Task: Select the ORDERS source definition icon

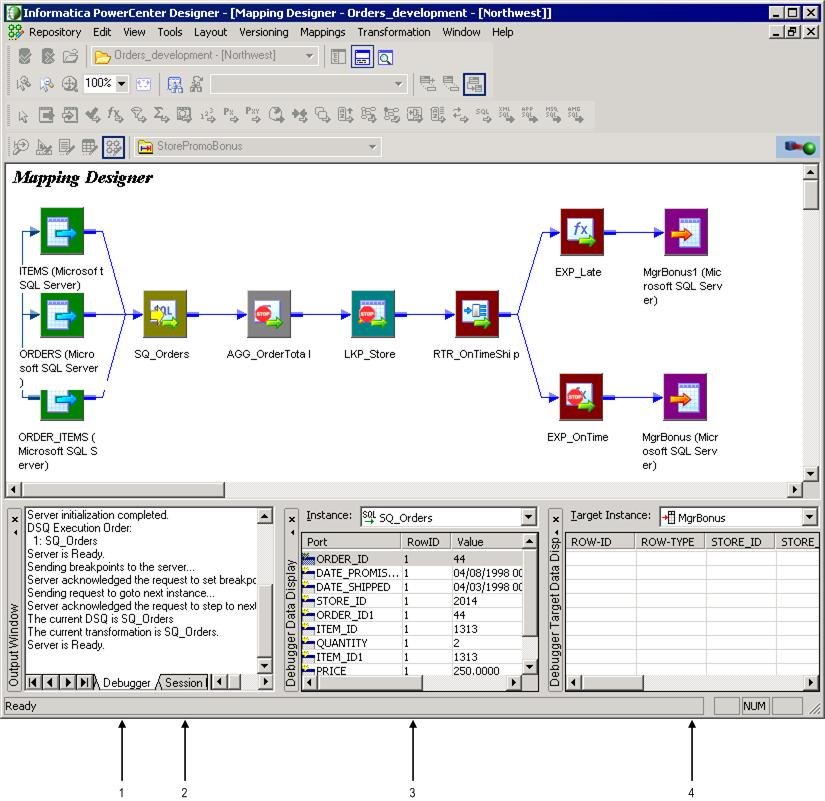Action: pos(62,314)
